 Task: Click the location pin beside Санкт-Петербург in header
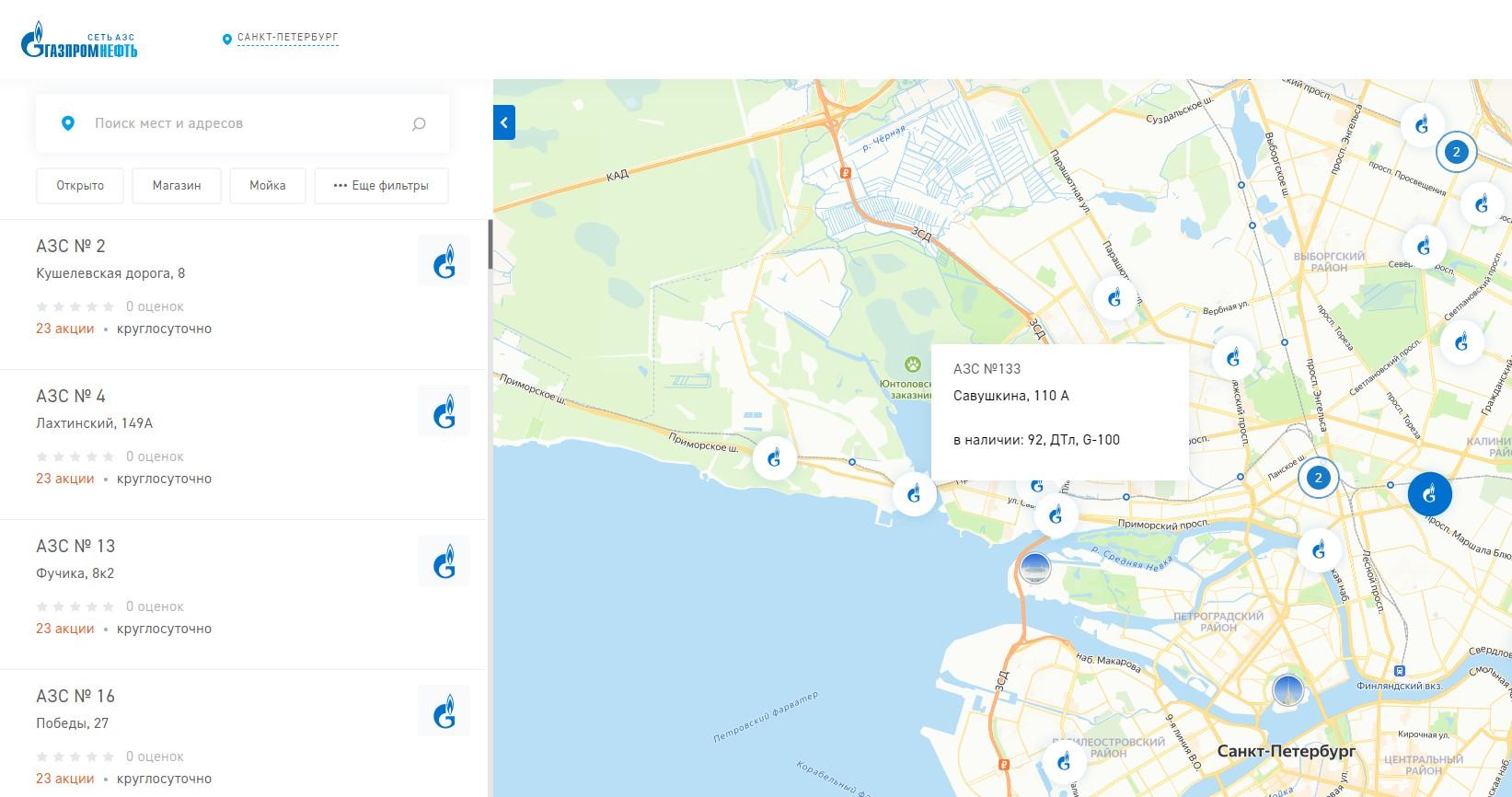[x=226, y=40]
